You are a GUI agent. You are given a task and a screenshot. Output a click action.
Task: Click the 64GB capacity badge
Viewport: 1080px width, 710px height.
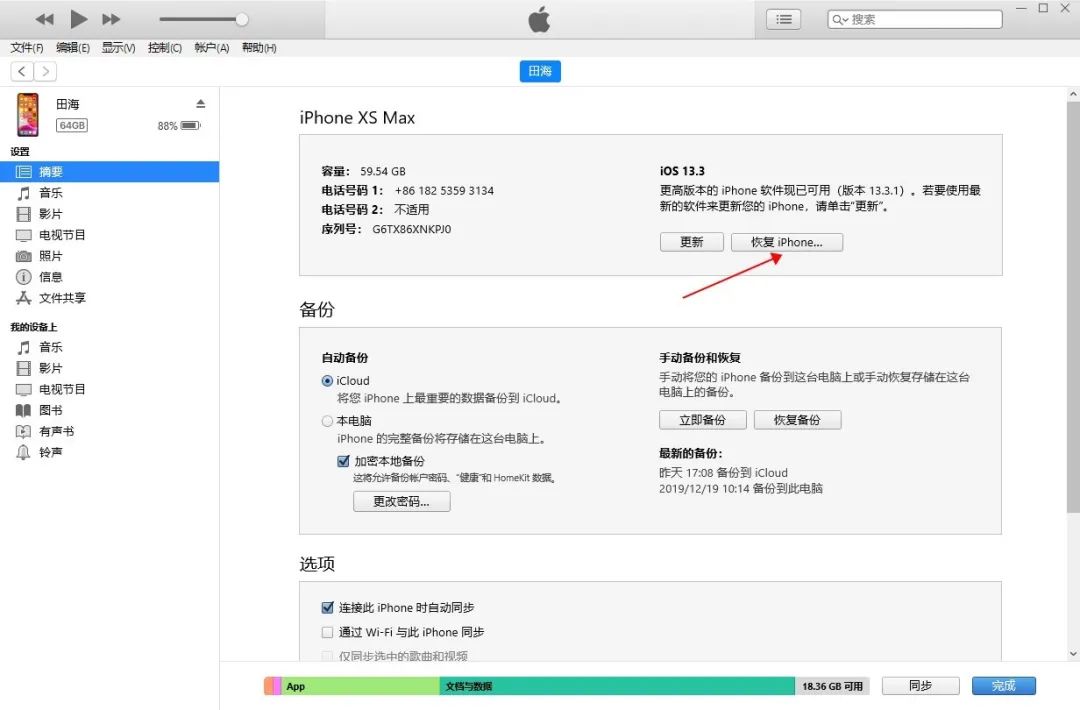coord(72,125)
